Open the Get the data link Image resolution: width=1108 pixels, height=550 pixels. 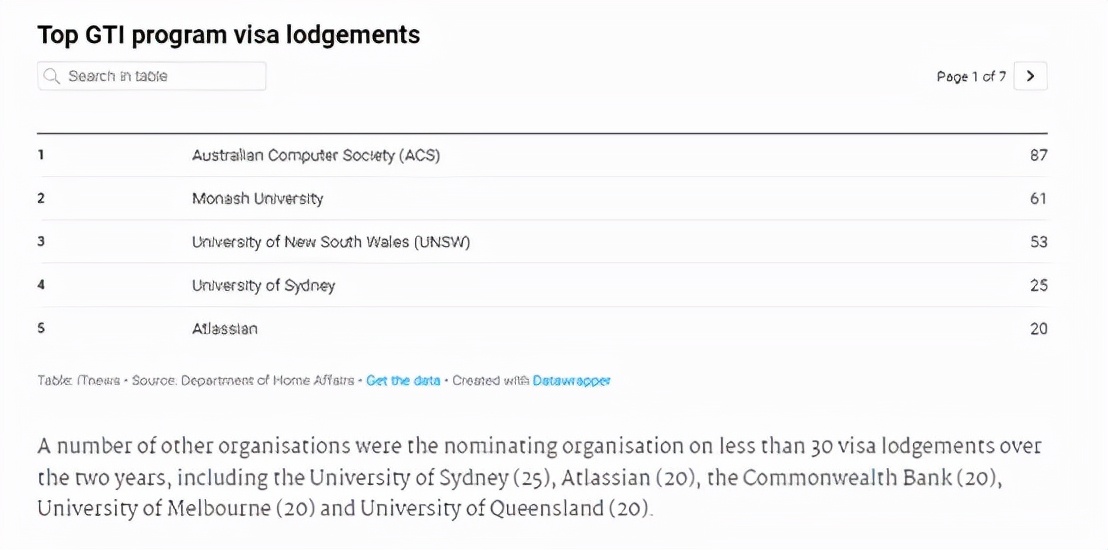pyautogui.click(x=403, y=380)
